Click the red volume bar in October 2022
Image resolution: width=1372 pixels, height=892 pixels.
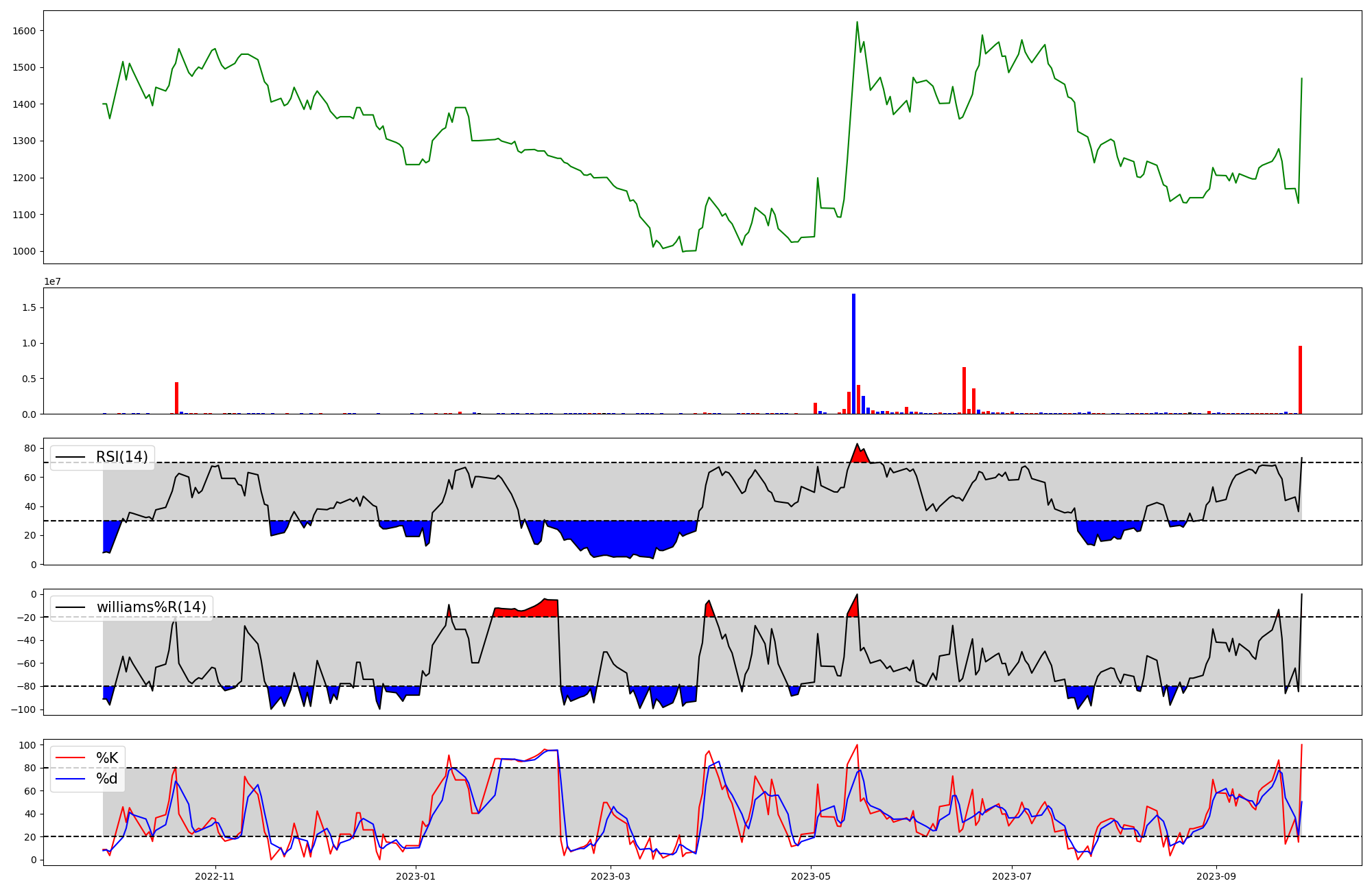[176, 398]
